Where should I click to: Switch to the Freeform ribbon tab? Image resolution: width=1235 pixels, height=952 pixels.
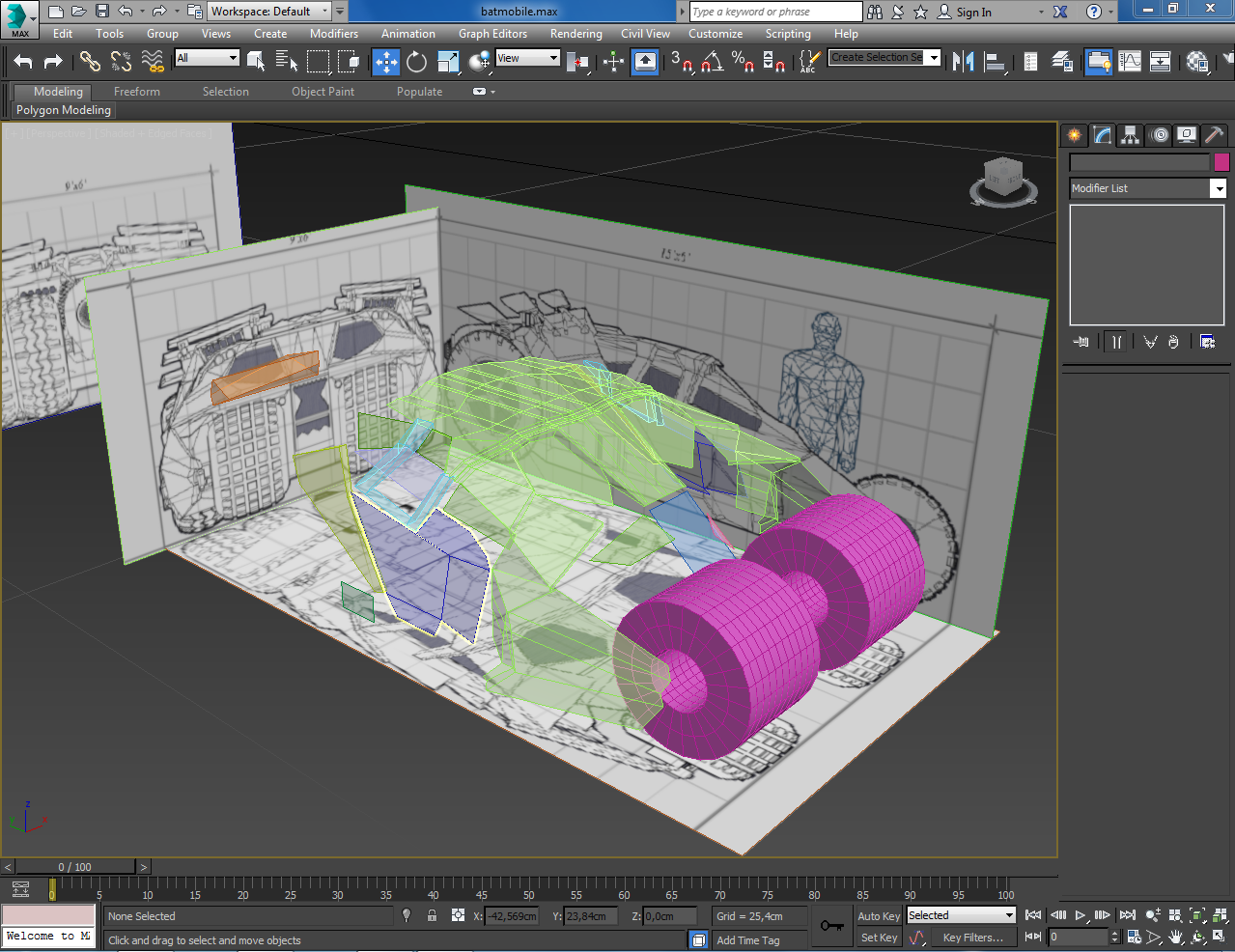pyautogui.click(x=137, y=92)
